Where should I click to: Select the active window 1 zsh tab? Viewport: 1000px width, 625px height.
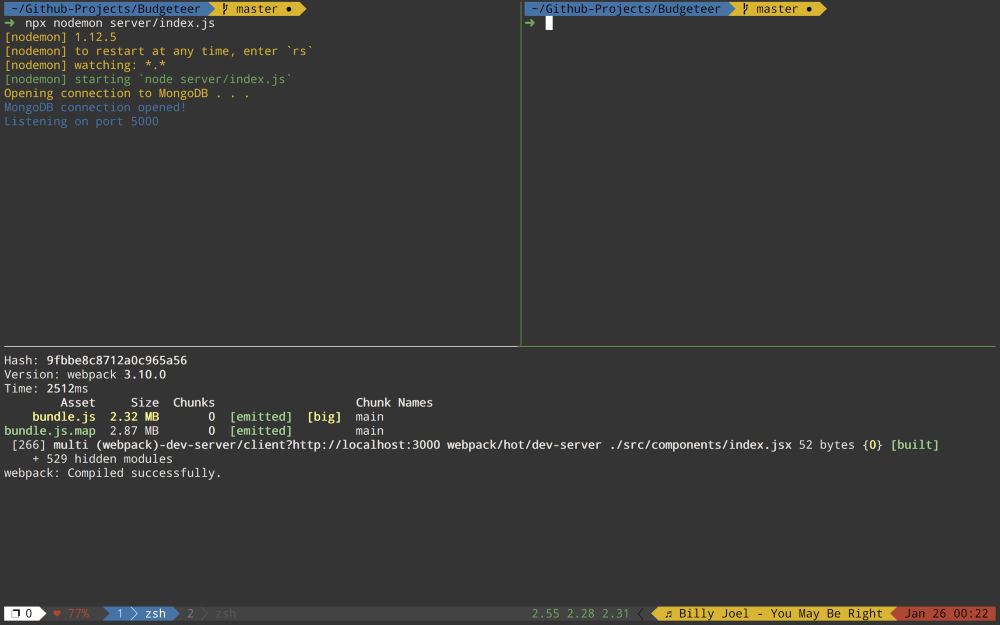coord(142,613)
